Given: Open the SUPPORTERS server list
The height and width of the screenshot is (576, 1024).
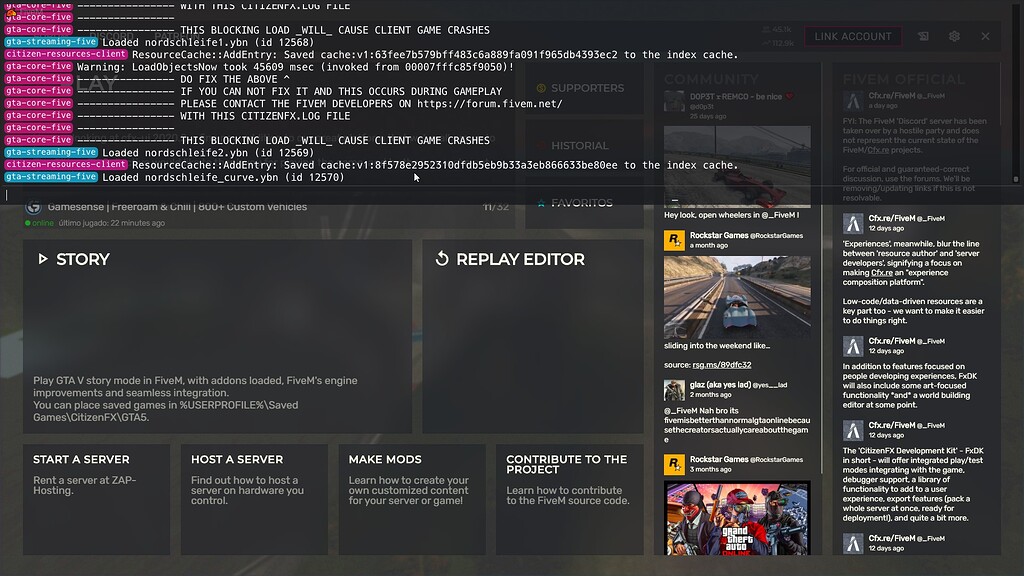Looking at the screenshot, I should pos(584,88).
